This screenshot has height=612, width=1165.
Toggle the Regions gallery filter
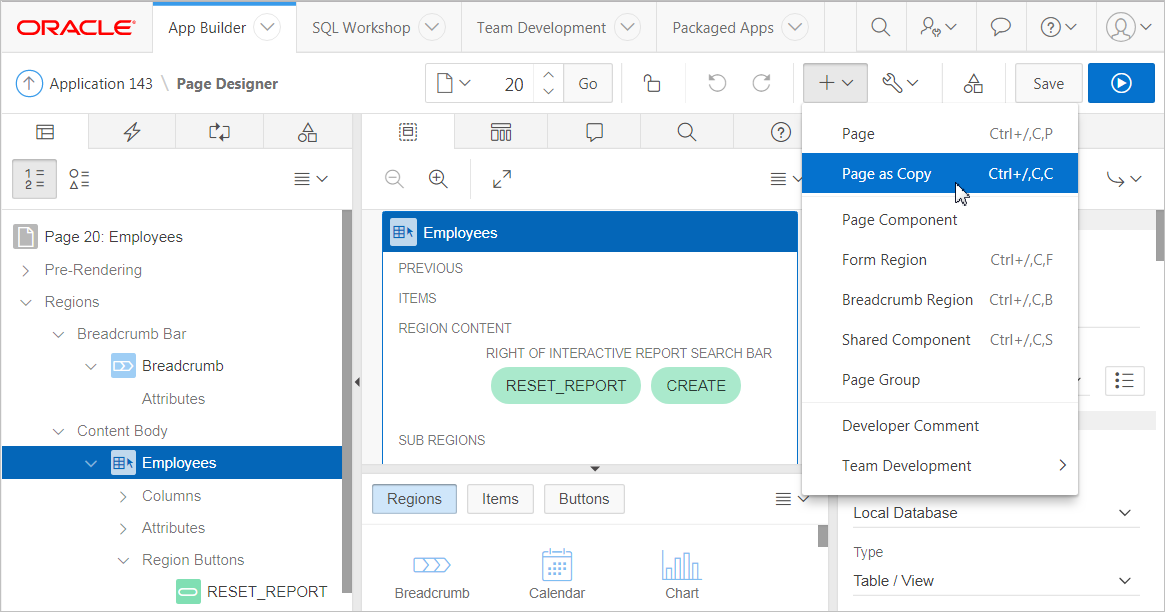pyautogui.click(x=414, y=499)
